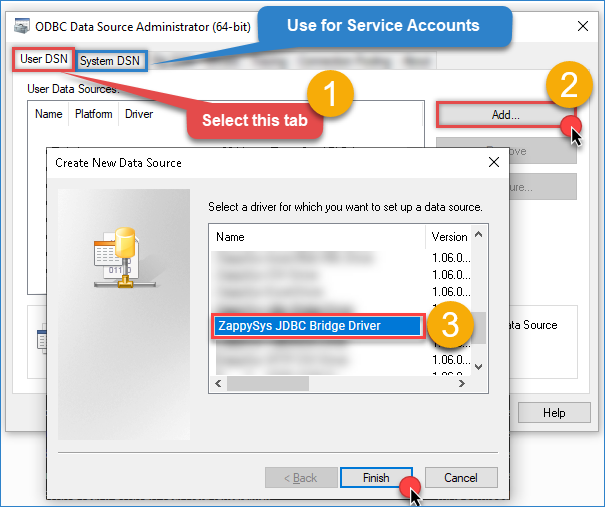
Task: Sort drivers by the Version column header
Action: click(448, 237)
